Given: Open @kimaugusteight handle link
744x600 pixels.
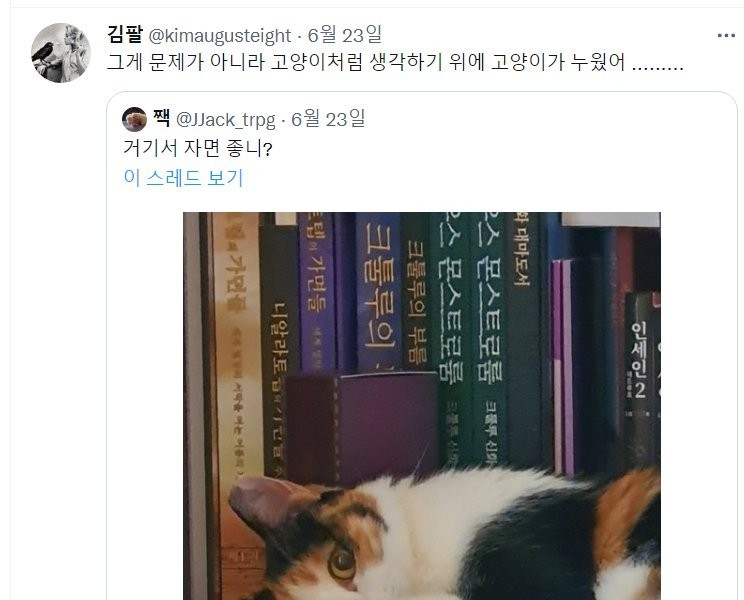Looking at the screenshot, I should 220,36.
